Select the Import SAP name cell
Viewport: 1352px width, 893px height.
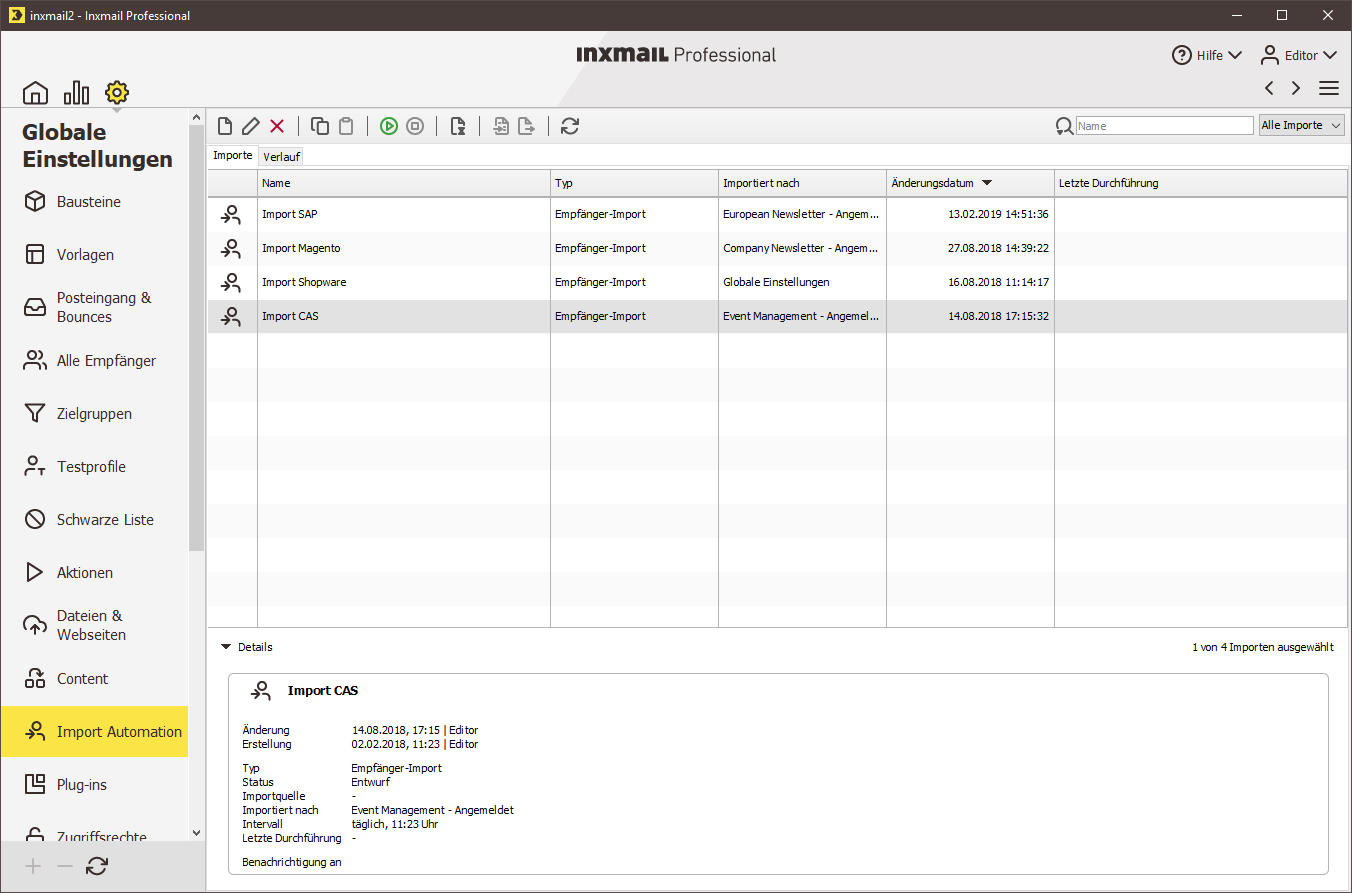coord(404,214)
